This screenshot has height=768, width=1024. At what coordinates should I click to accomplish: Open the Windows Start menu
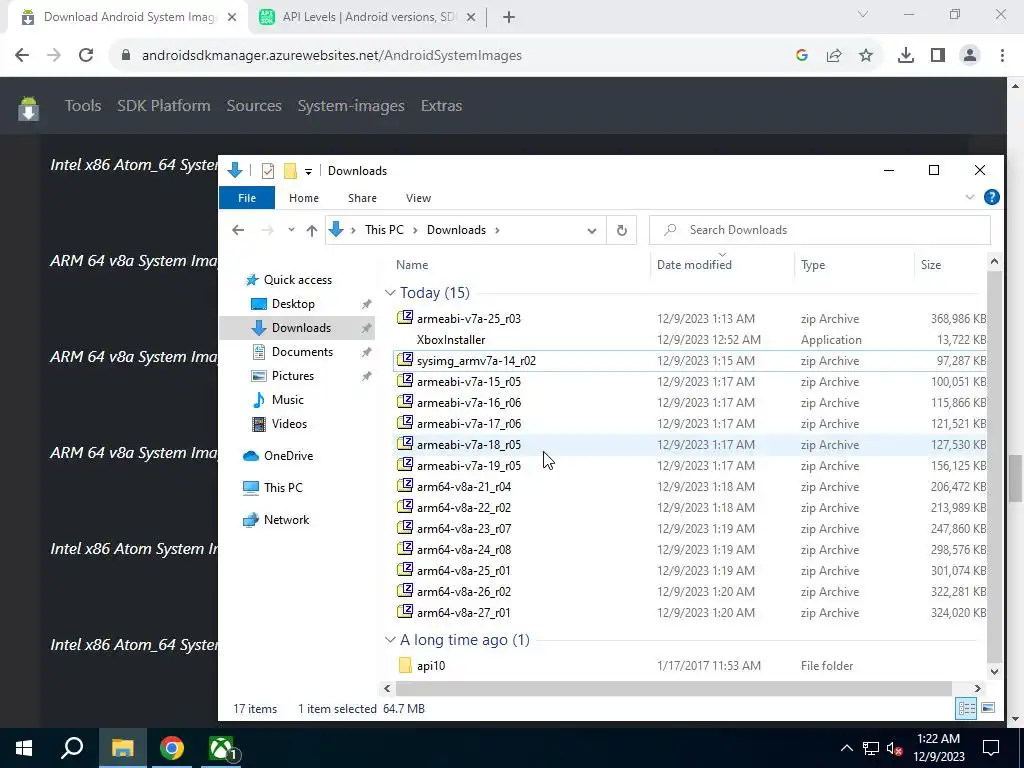pyautogui.click(x=24, y=748)
